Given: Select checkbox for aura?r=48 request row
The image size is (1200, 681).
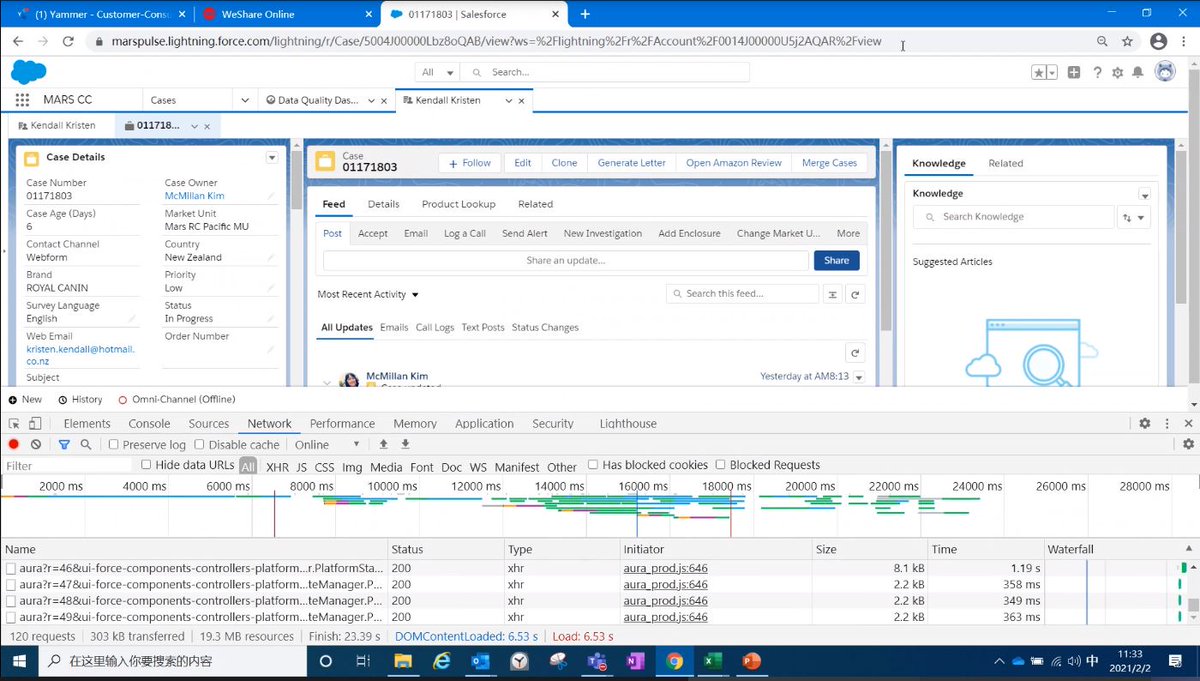Looking at the screenshot, I should click(x=11, y=601).
